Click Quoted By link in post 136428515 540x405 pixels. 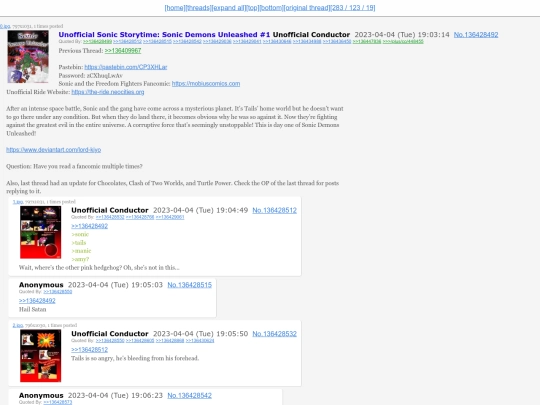(58, 292)
